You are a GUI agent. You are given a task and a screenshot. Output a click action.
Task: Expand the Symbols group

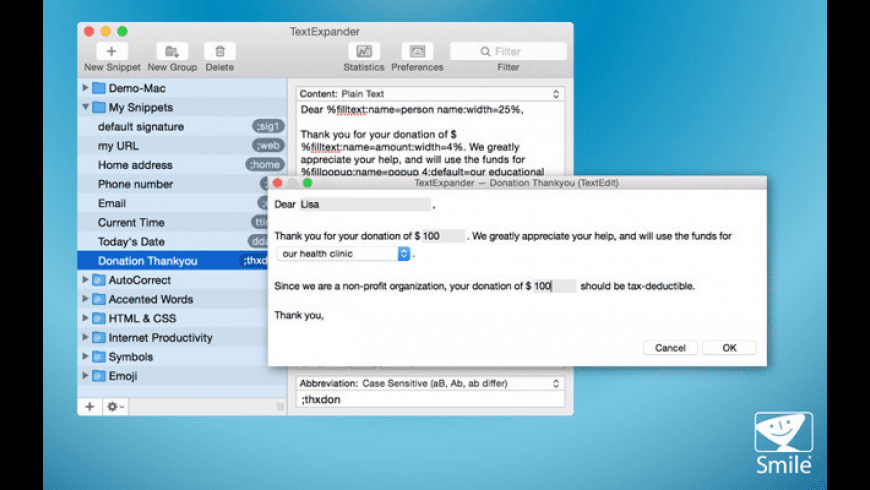85,356
